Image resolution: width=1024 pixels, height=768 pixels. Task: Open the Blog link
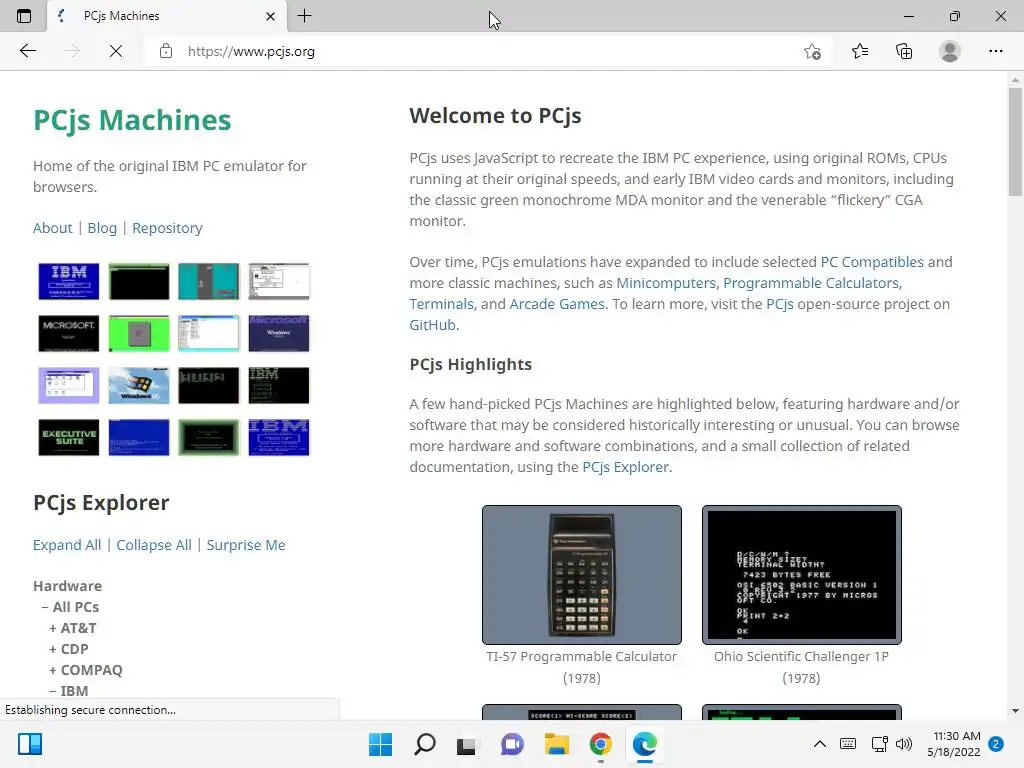tap(102, 228)
